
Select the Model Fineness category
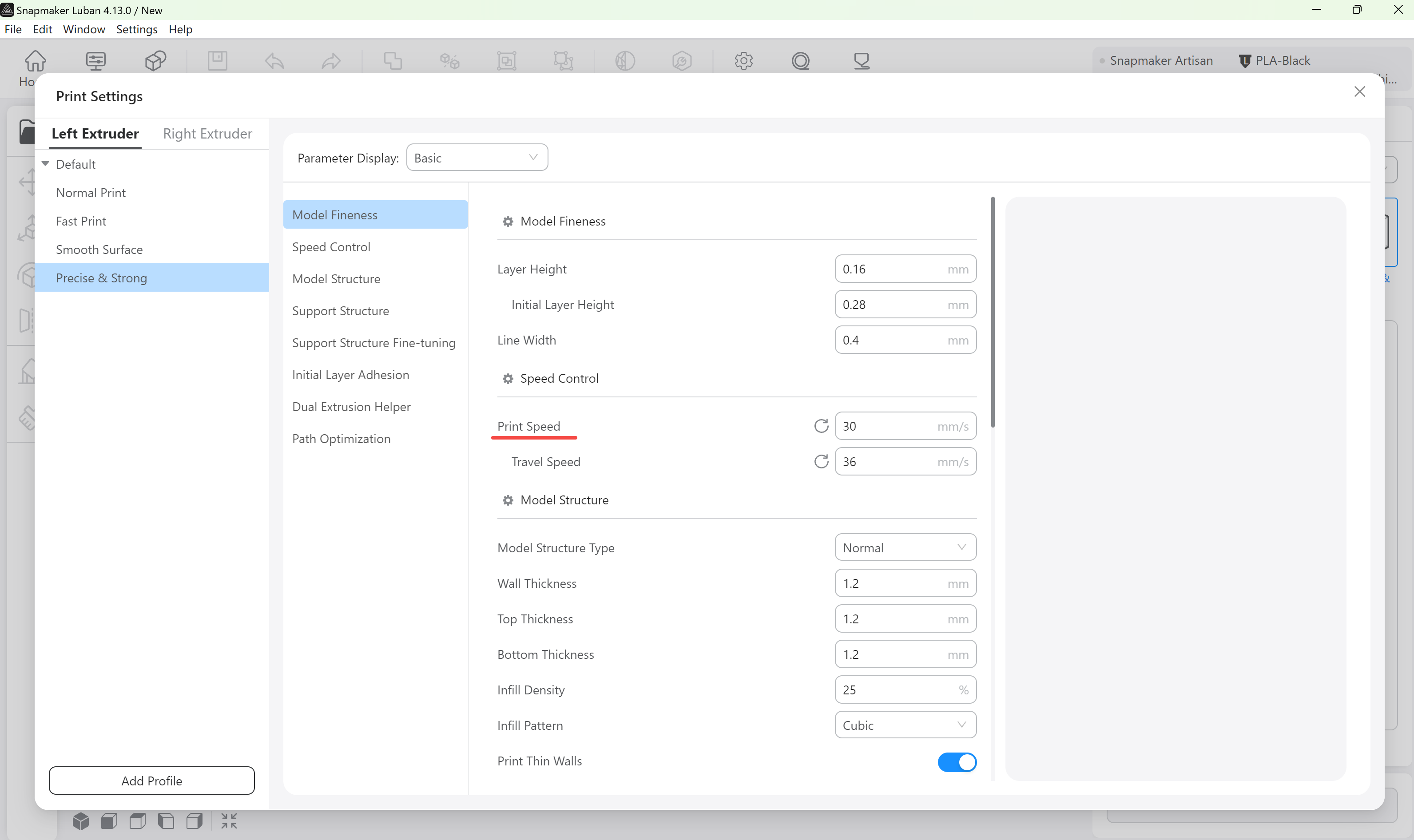(x=375, y=214)
